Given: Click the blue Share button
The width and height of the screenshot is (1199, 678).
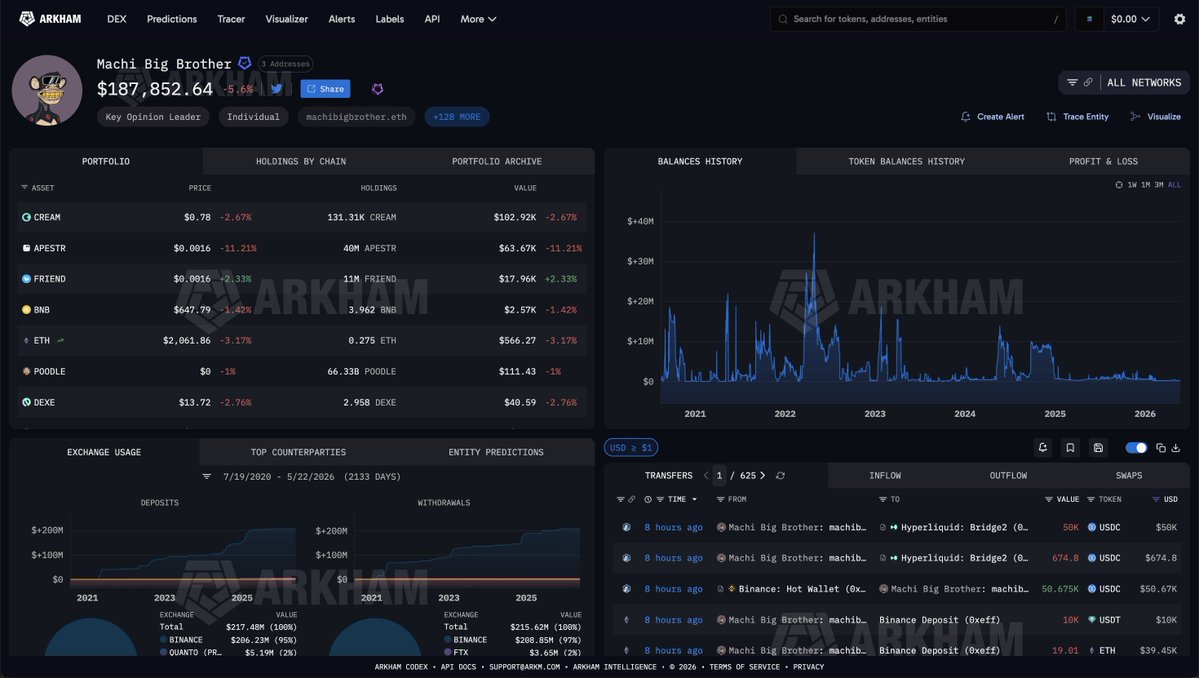Looking at the screenshot, I should [x=325, y=89].
